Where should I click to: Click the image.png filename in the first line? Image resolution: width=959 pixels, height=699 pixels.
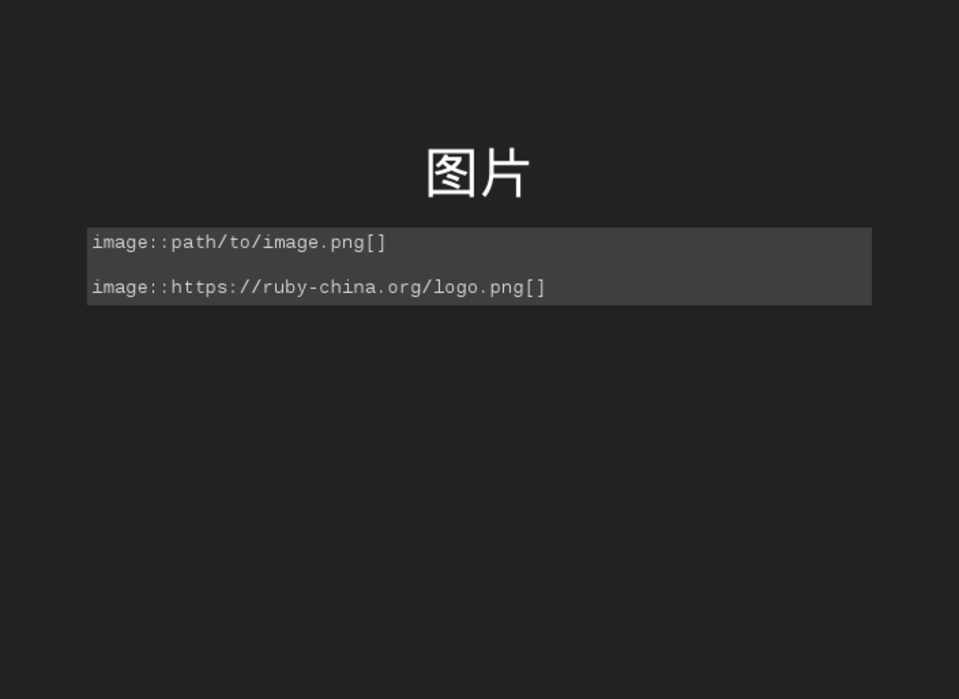pyautogui.click(x=313, y=243)
